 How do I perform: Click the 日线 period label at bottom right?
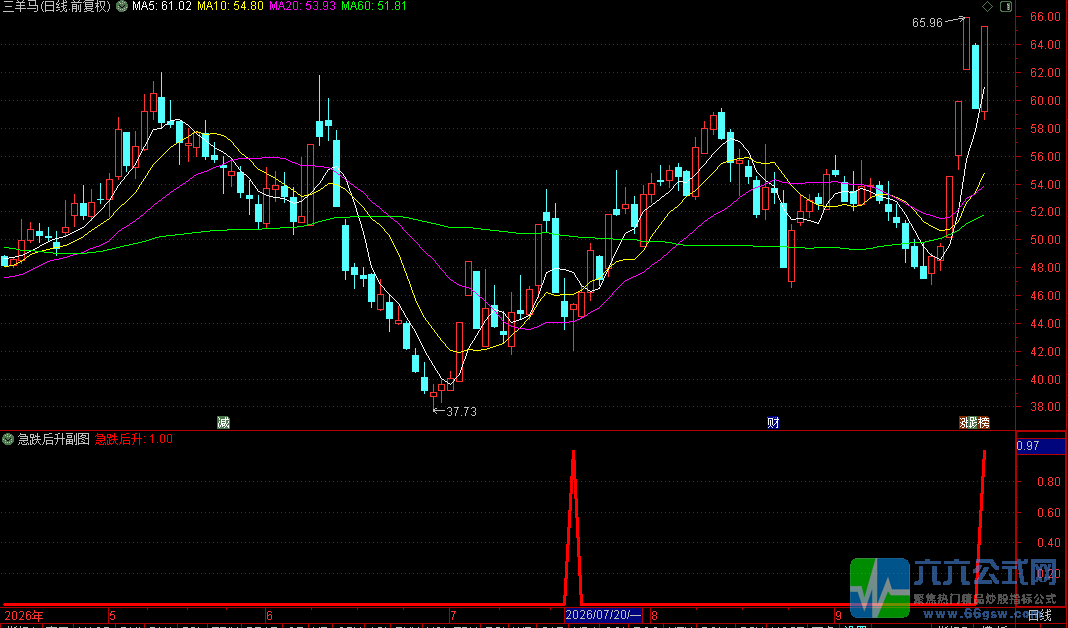click(x=1041, y=616)
